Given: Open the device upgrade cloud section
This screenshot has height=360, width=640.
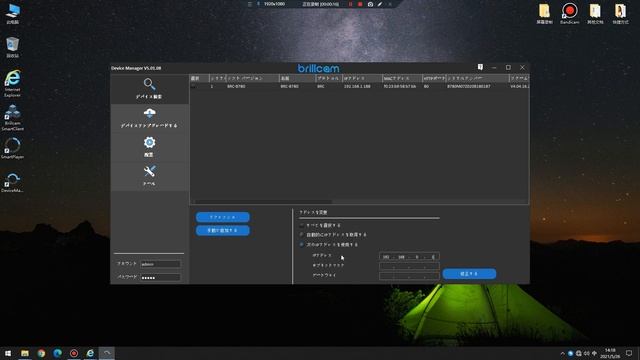Looking at the screenshot, I should [149, 118].
